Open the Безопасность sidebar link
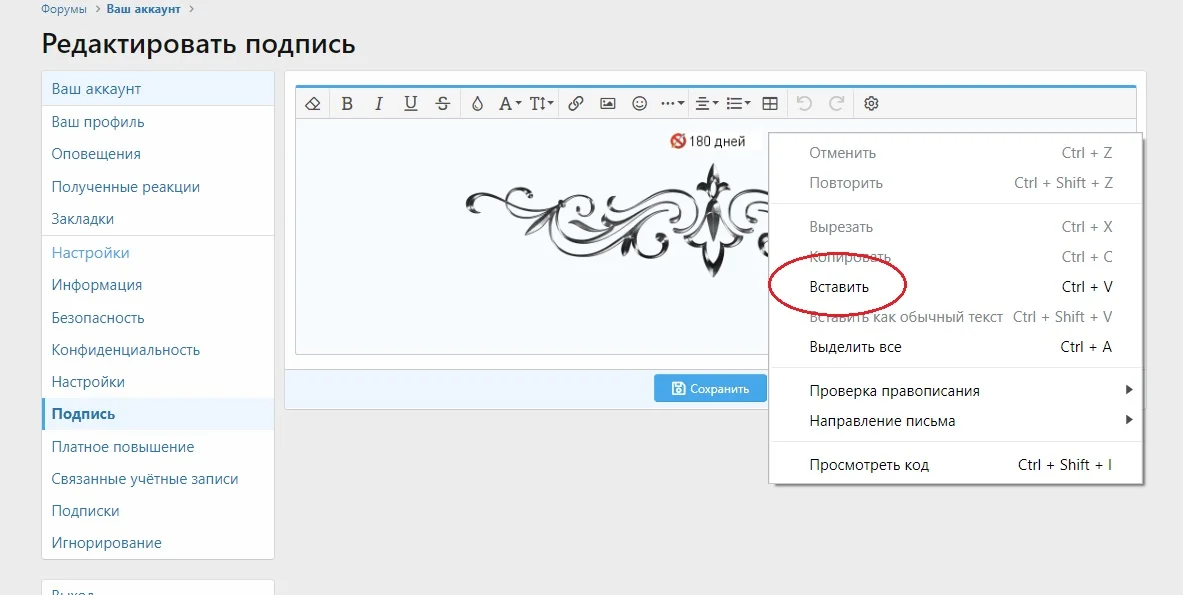Image resolution: width=1183 pixels, height=595 pixels. coord(98,318)
